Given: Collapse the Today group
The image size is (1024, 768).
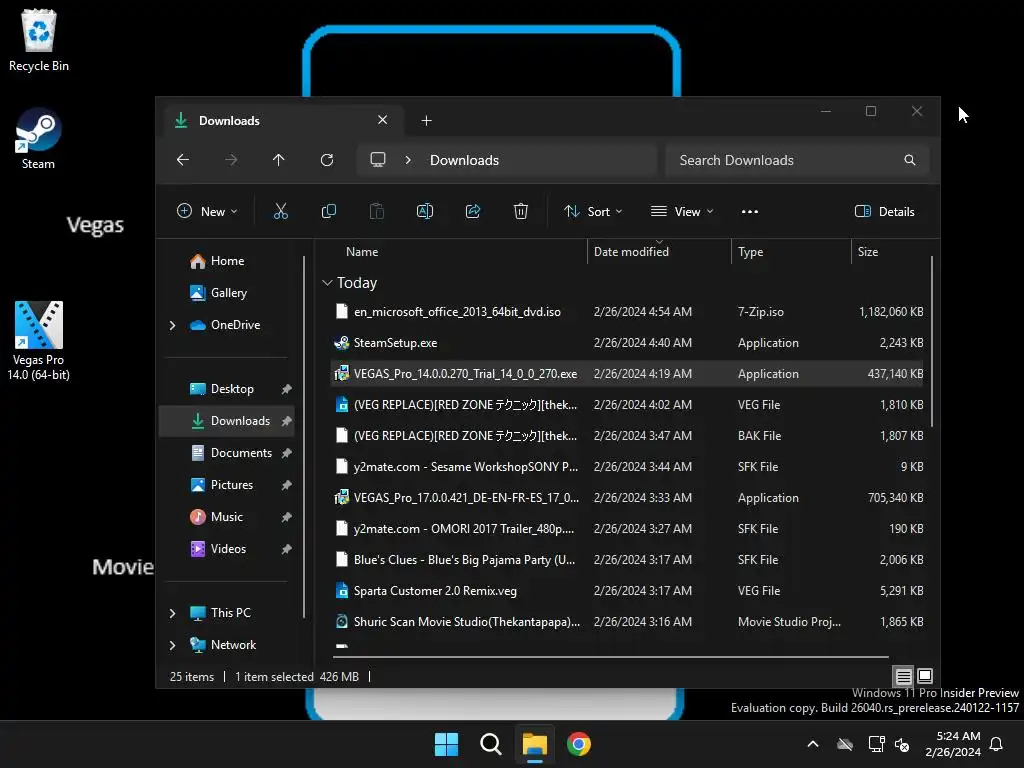Looking at the screenshot, I should tap(327, 283).
